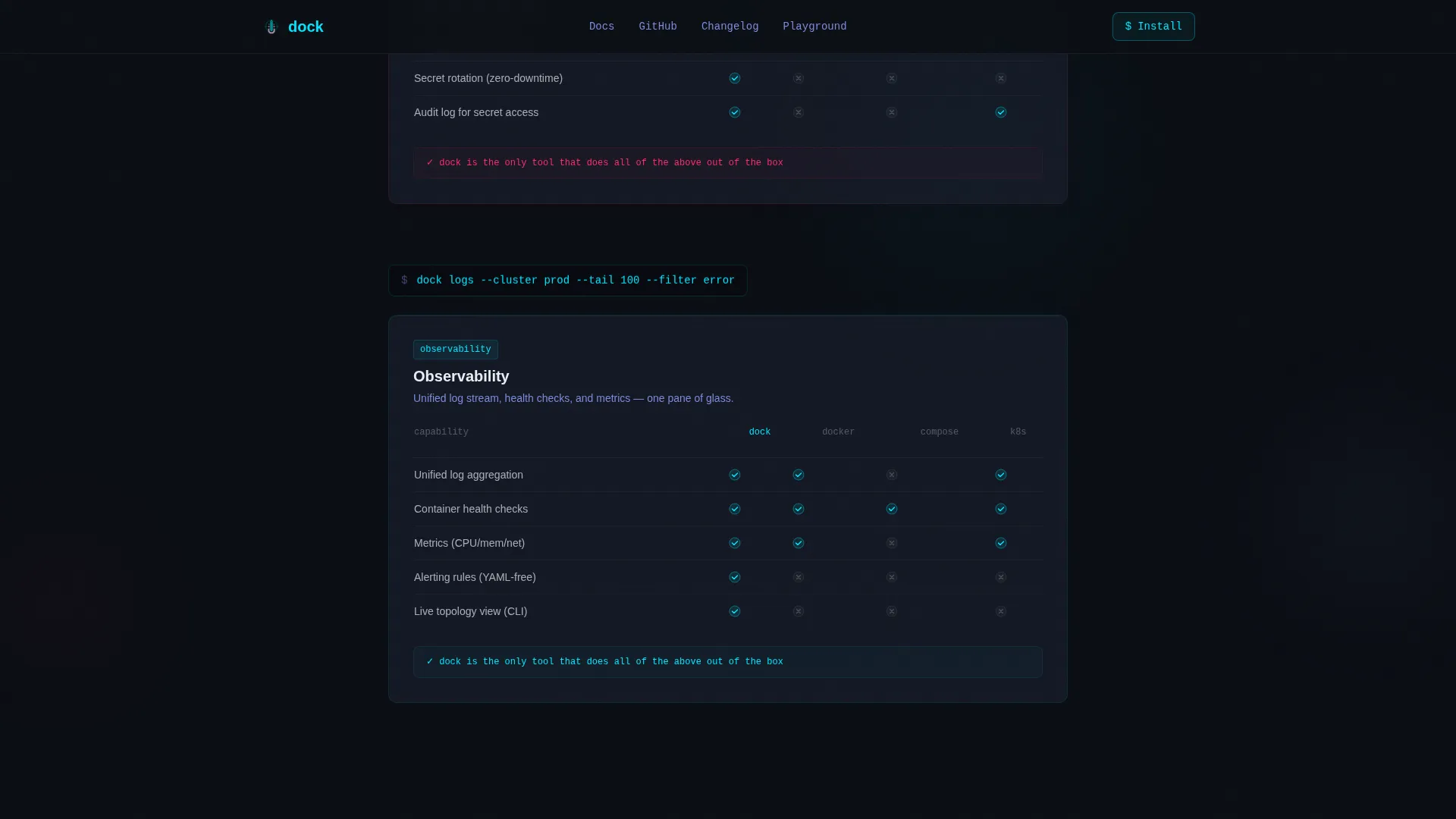1456x819 pixels.
Task: Click the 'dock' column header in Observability table
Action: pyautogui.click(x=760, y=432)
